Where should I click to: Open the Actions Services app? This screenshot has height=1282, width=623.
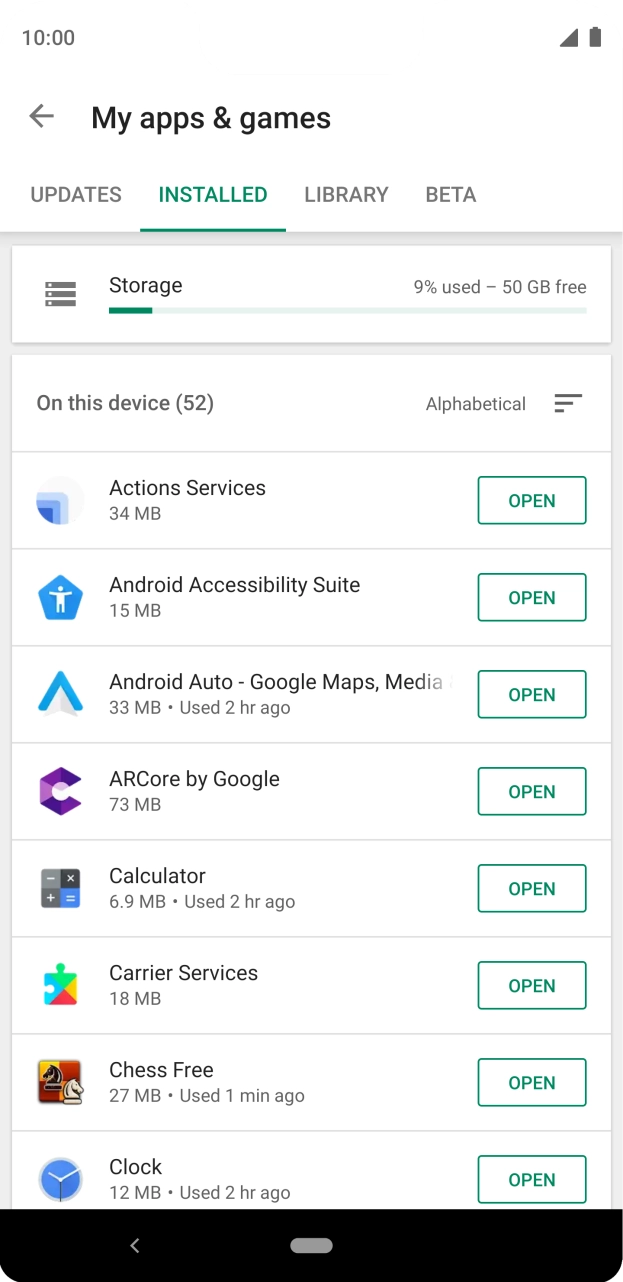531,500
